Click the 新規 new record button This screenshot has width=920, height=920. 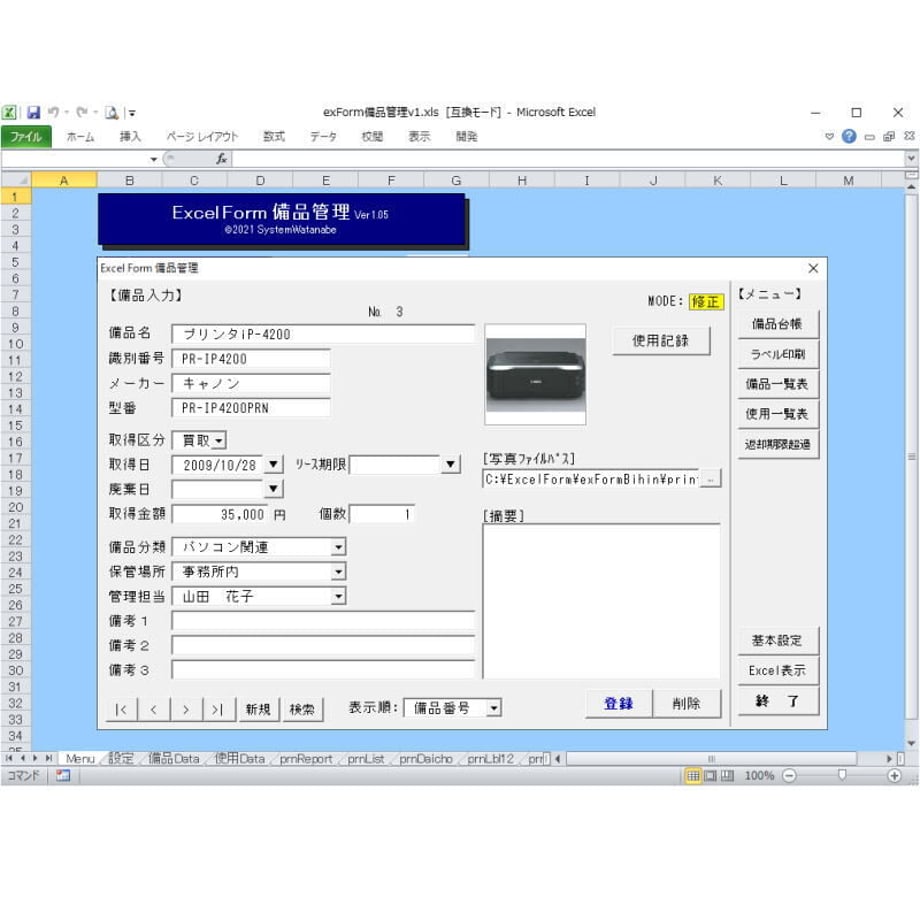pos(258,709)
